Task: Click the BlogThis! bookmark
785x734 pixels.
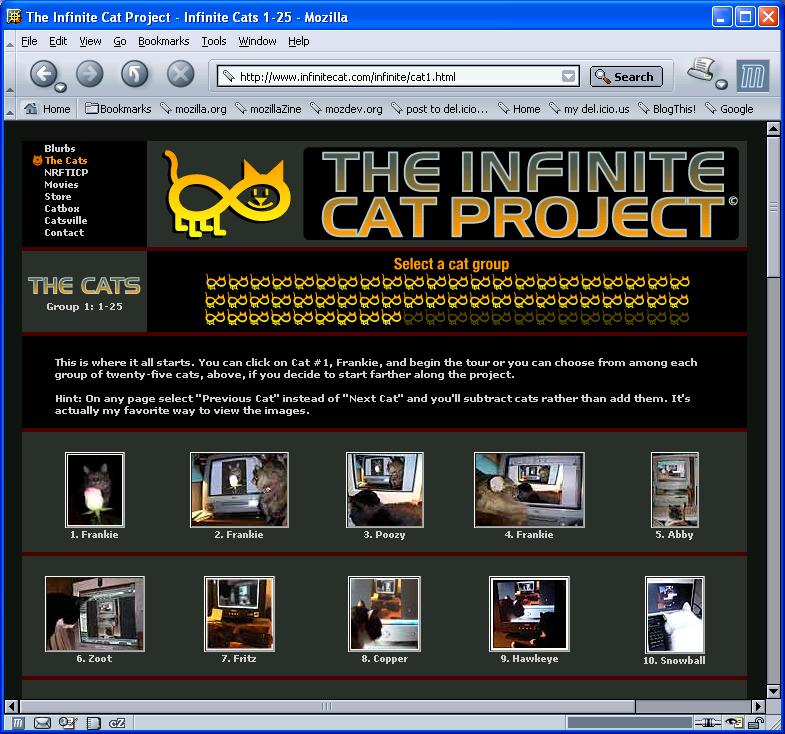Action: coord(667,109)
